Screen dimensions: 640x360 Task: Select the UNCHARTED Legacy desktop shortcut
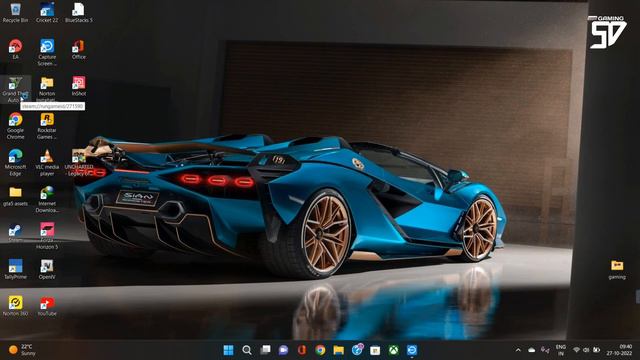[x=79, y=162]
